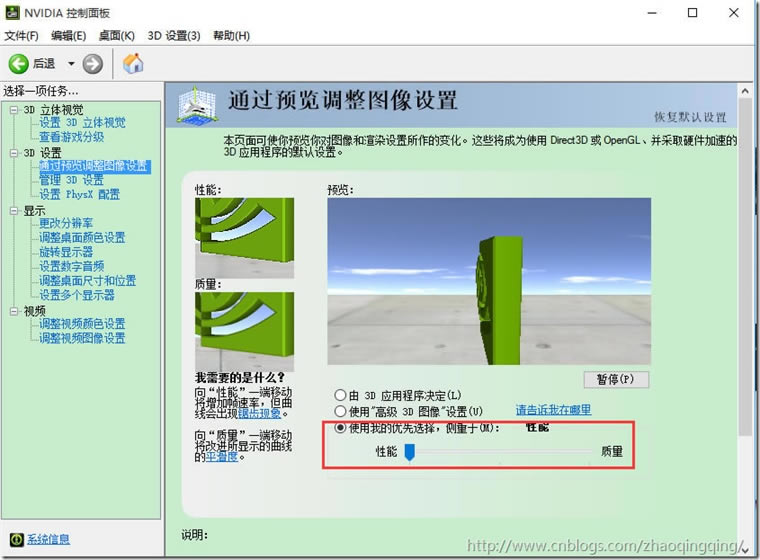Collapse the 3D 立体视觉 tree node
The width and height of the screenshot is (760, 560).
coord(14,110)
